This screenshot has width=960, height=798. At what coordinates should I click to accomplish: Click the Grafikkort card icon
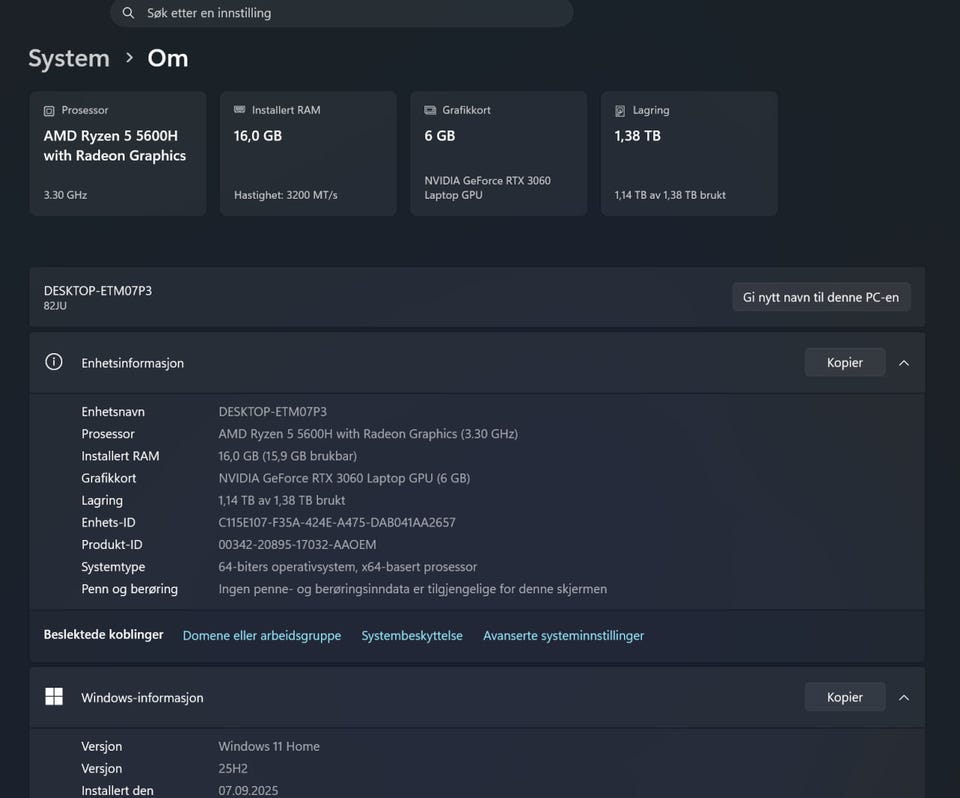pyautogui.click(x=430, y=110)
